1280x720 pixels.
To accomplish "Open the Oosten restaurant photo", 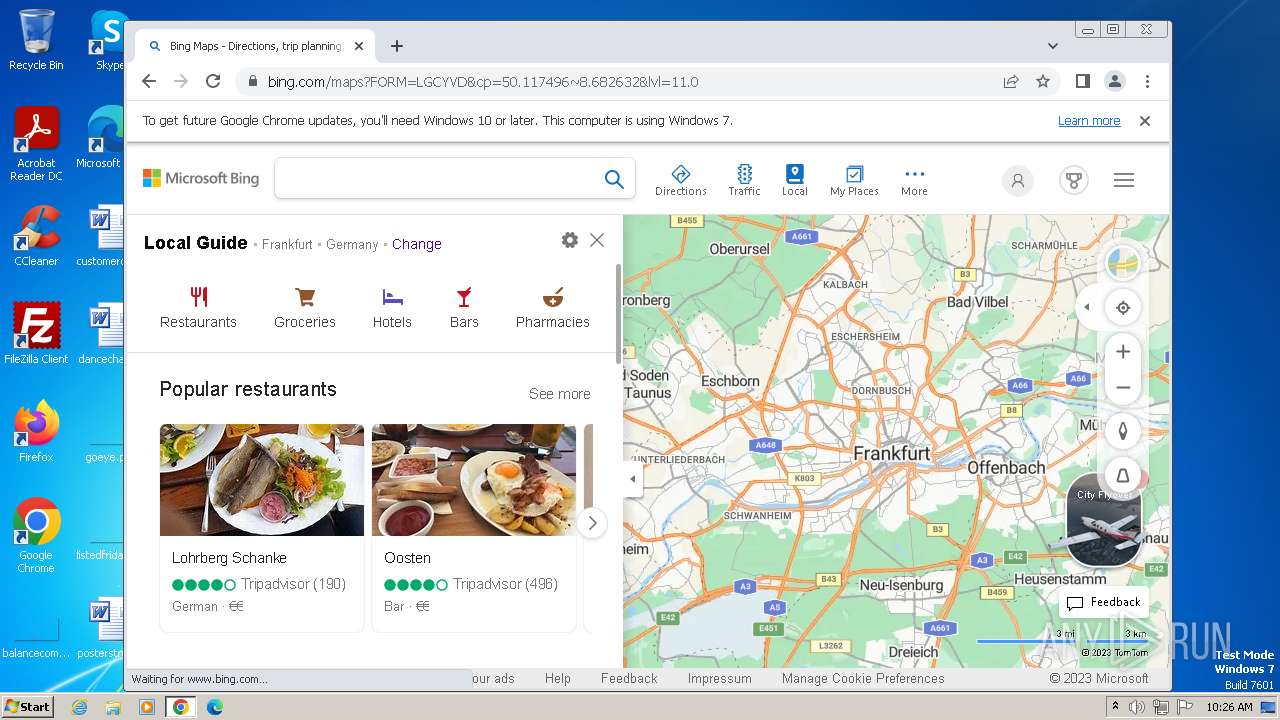I will [474, 480].
